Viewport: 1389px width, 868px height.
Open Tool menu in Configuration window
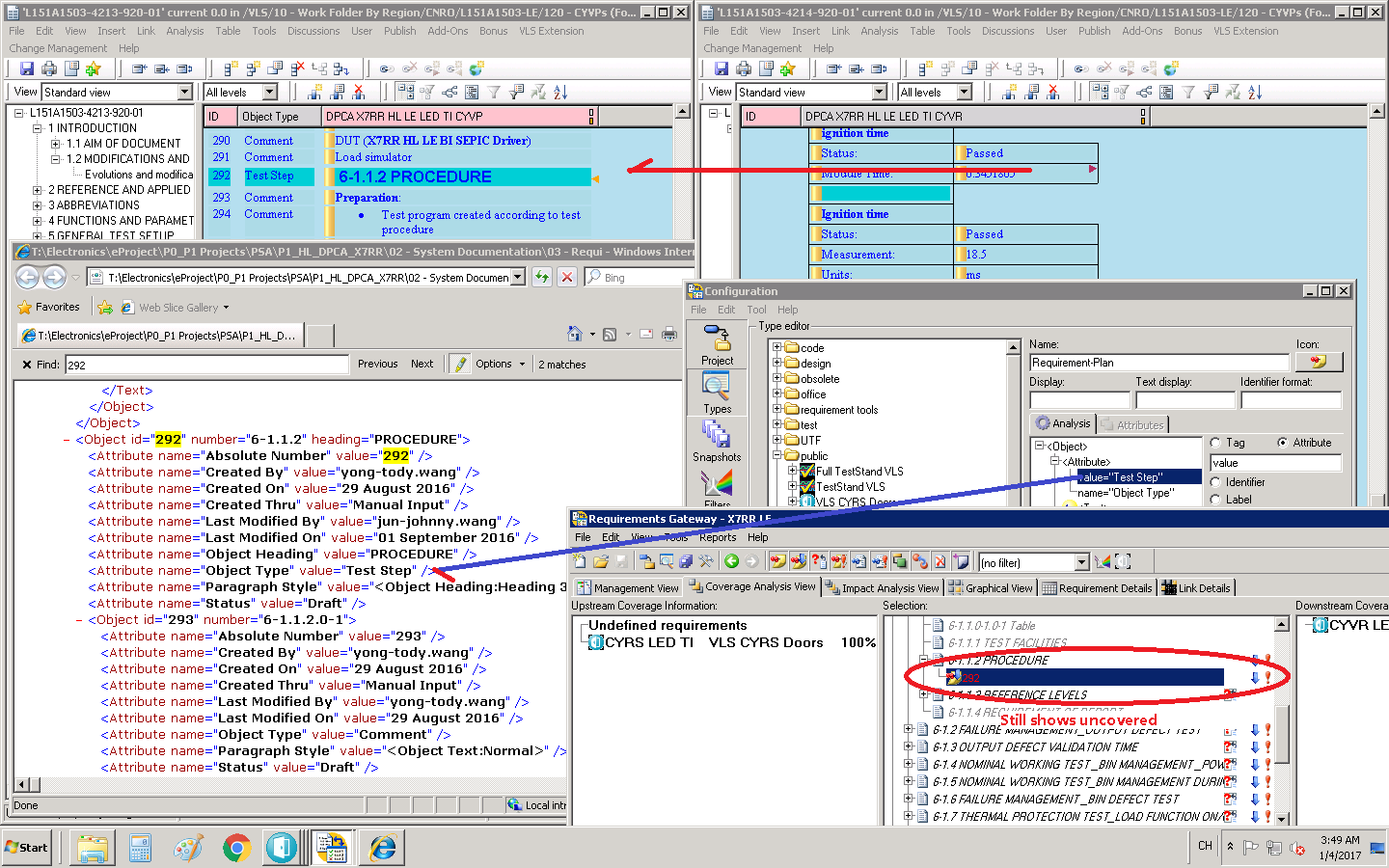(x=756, y=310)
